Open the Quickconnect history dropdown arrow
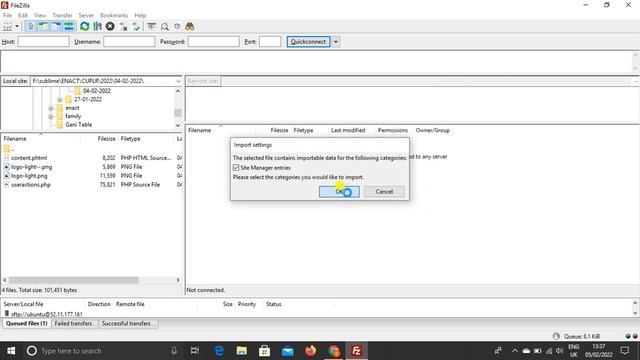The height and width of the screenshot is (360, 640). 336,42
